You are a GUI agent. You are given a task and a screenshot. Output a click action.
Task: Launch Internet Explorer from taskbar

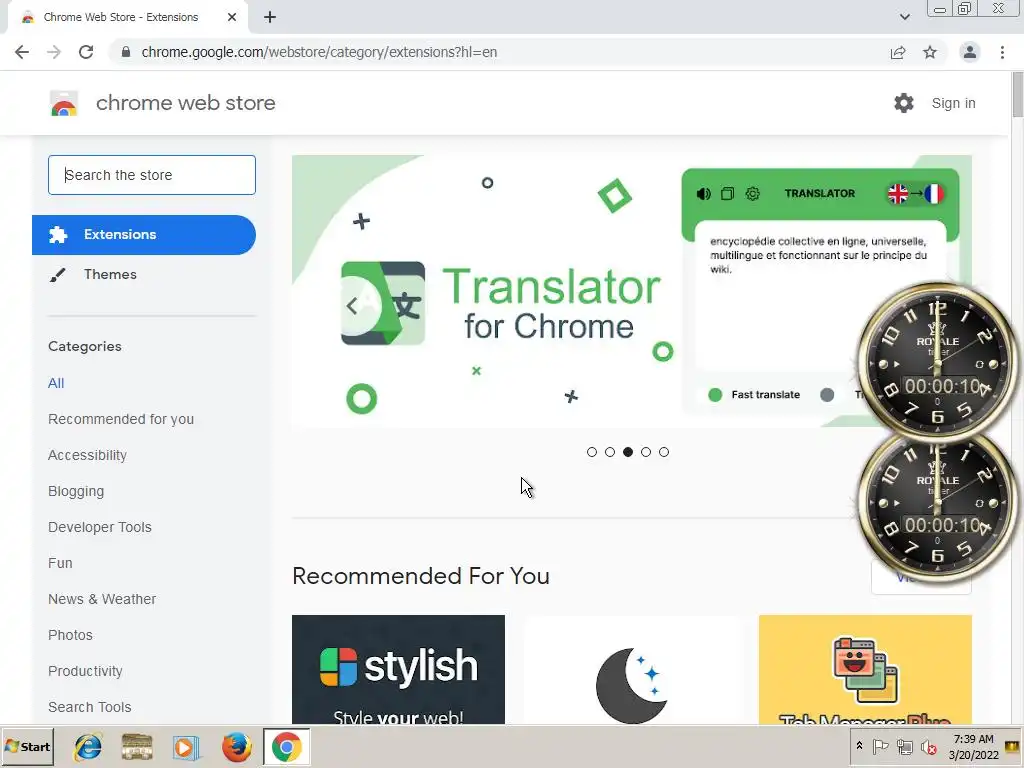(88, 747)
